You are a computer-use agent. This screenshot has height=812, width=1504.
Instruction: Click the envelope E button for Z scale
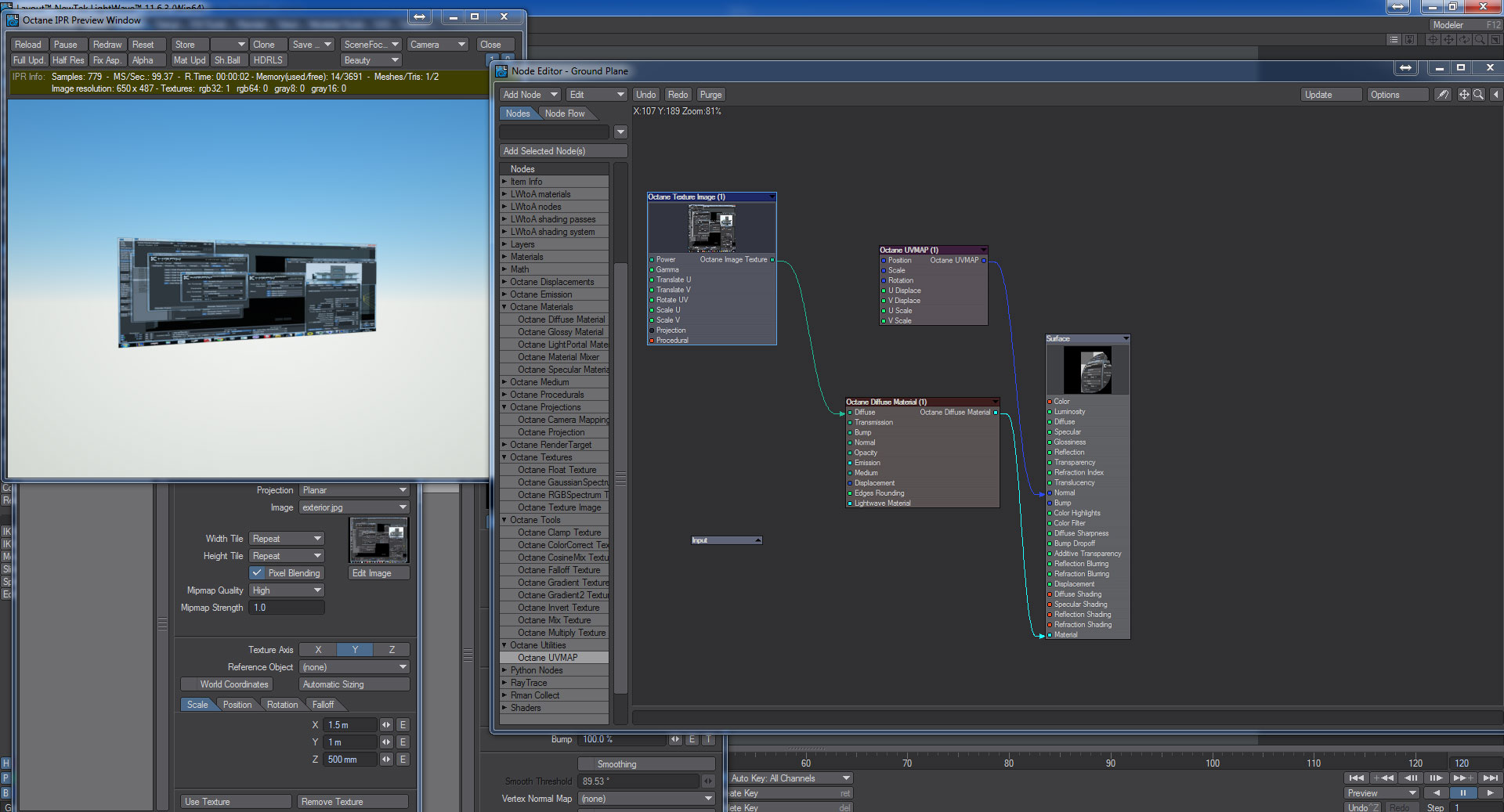403,760
